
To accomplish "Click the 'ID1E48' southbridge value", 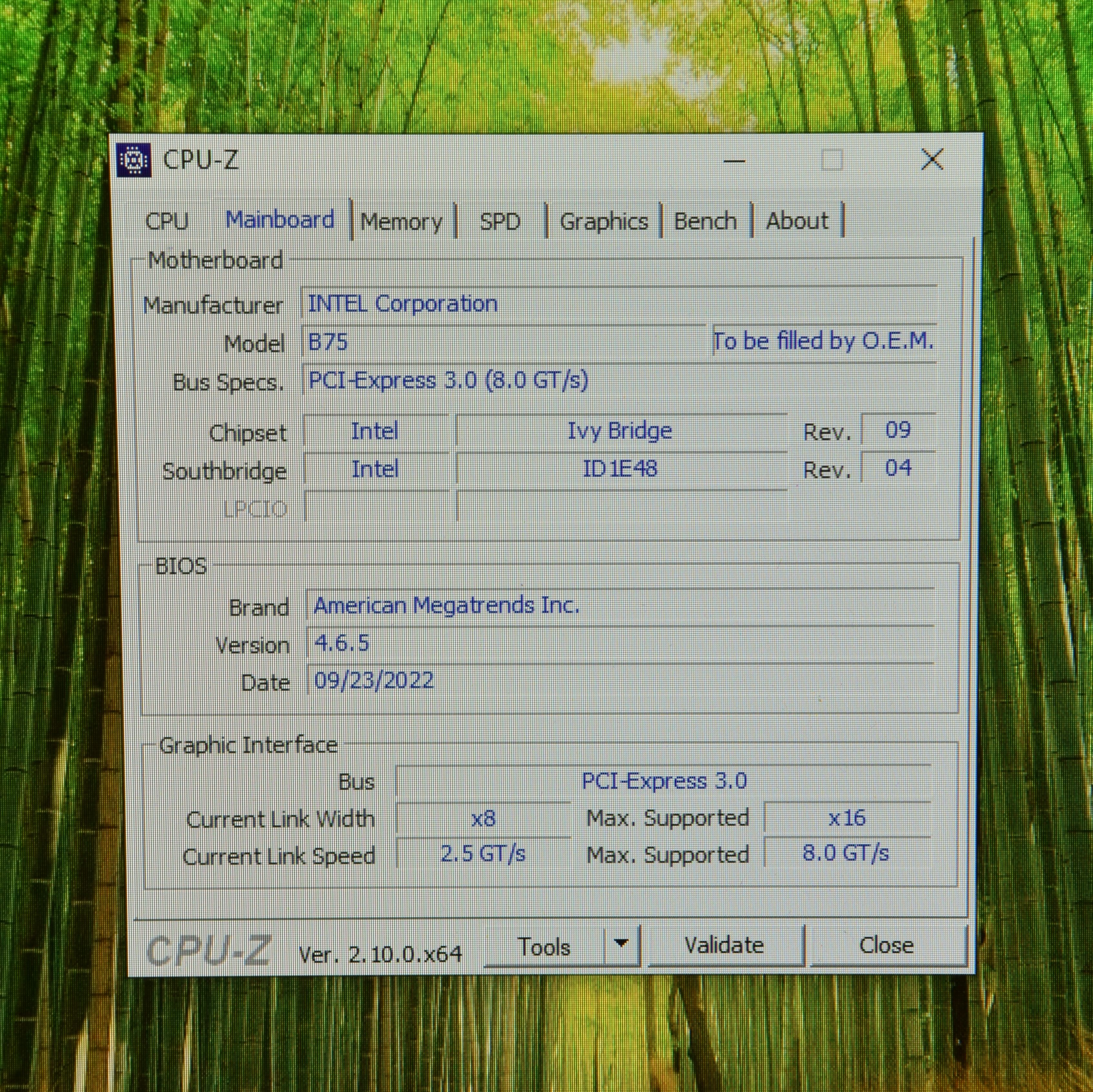I will pos(621,469).
